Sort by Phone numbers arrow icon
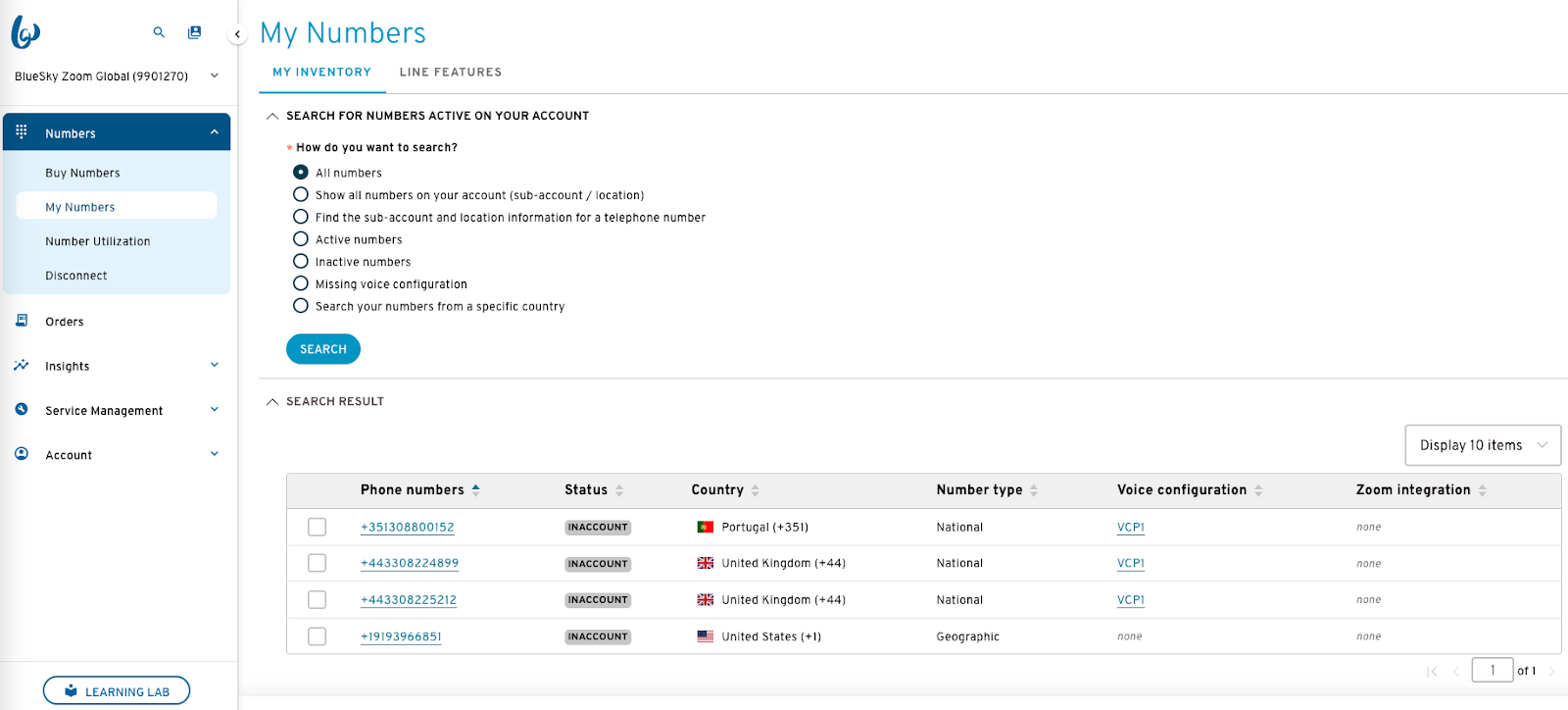Screen dimensions: 1568x710 coord(475,489)
